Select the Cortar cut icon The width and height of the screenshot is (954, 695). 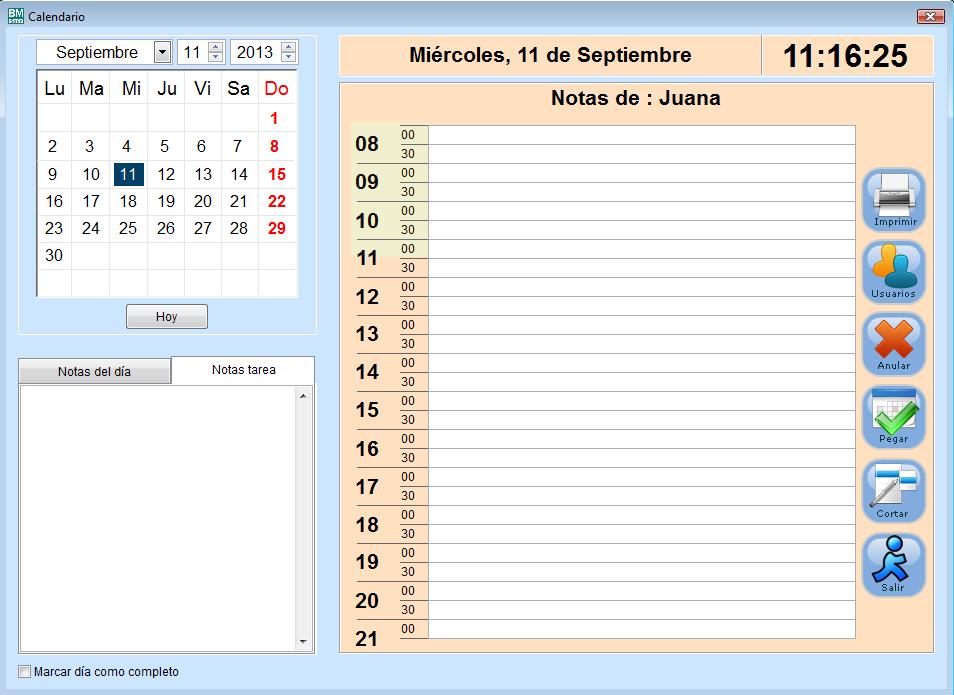coord(894,490)
